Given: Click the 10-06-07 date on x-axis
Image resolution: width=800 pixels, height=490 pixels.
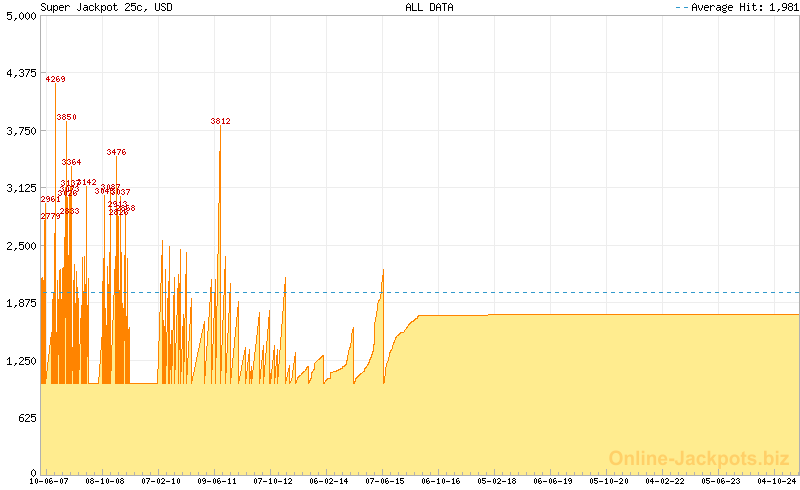Looking at the screenshot, I should tap(48, 481).
